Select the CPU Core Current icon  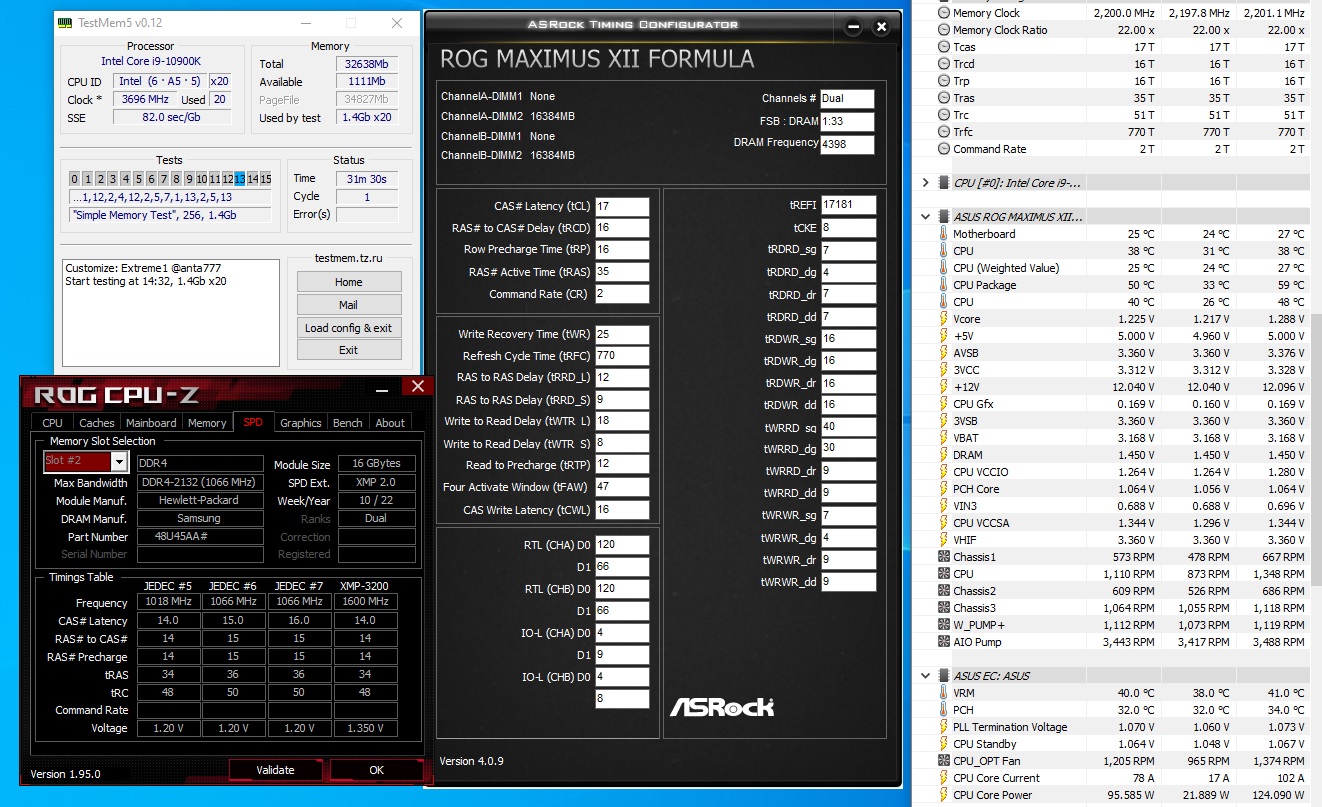944,778
